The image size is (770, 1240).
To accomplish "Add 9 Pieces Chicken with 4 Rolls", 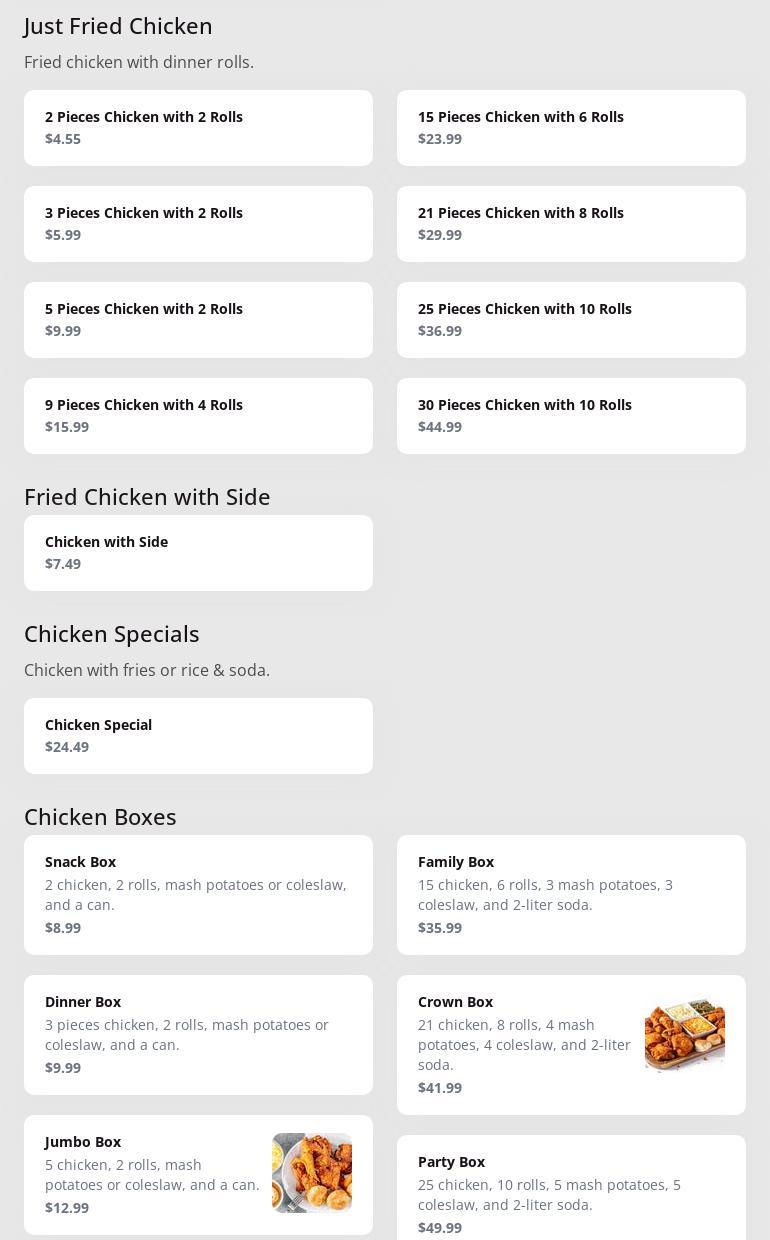I will (x=198, y=416).
